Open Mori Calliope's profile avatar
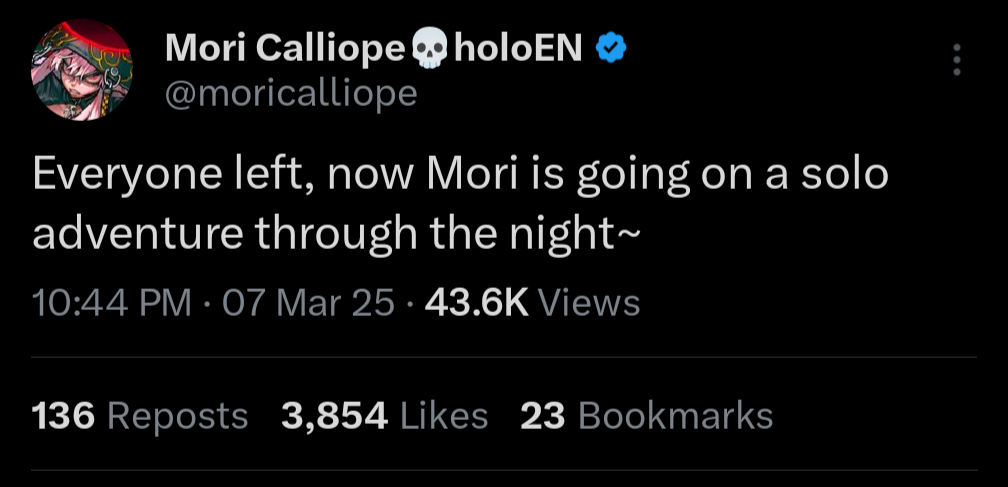1008x487 pixels. click(x=82, y=70)
